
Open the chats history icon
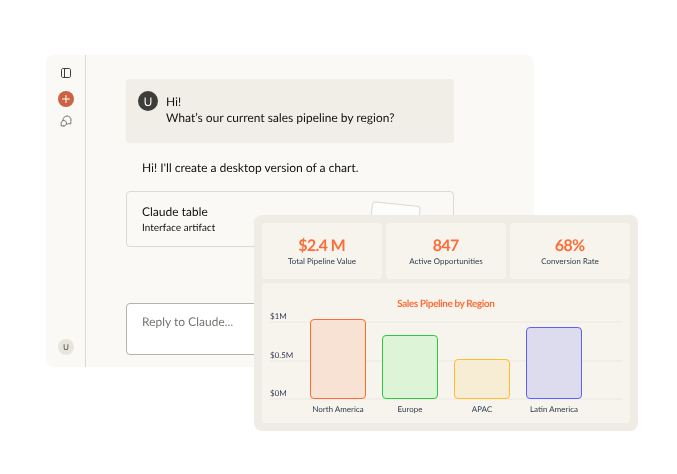66,121
